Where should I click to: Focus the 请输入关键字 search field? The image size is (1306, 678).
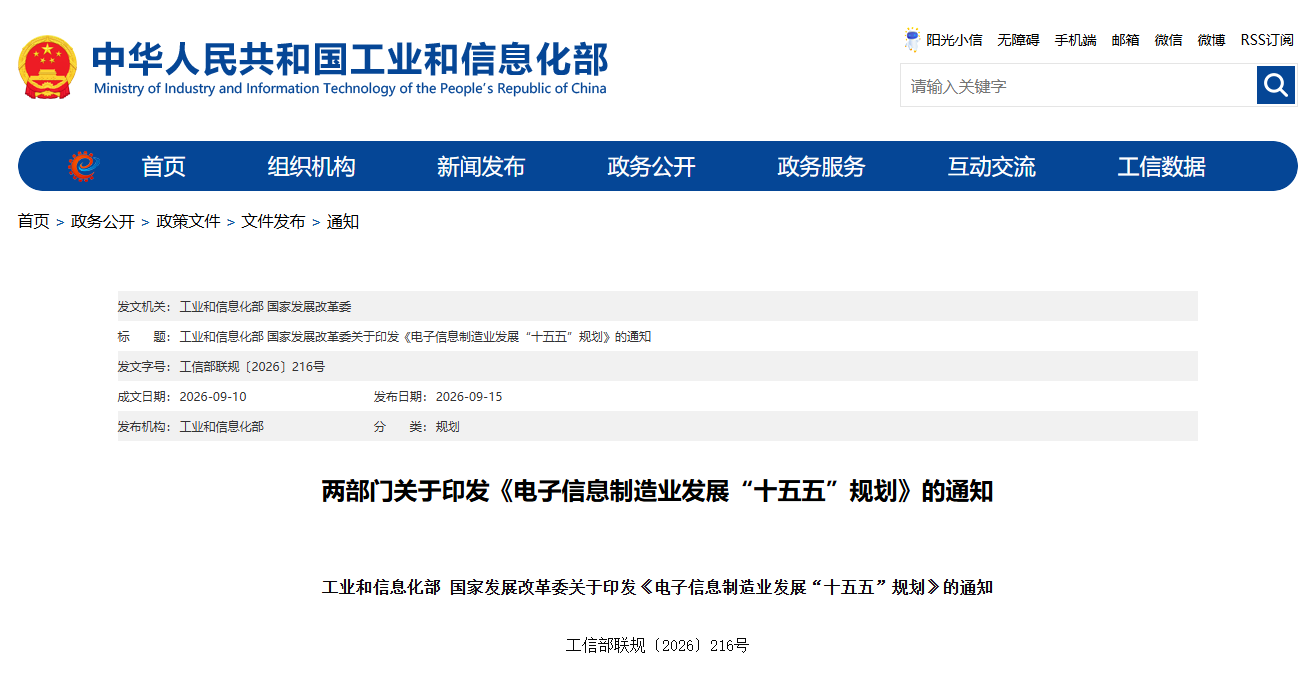(1078, 86)
